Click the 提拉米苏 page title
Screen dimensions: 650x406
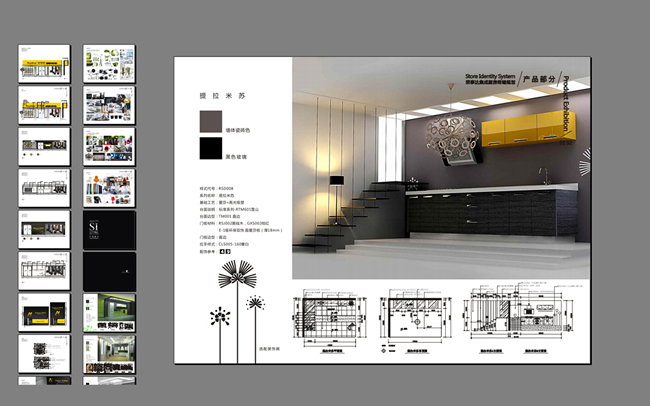click(x=223, y=96)
